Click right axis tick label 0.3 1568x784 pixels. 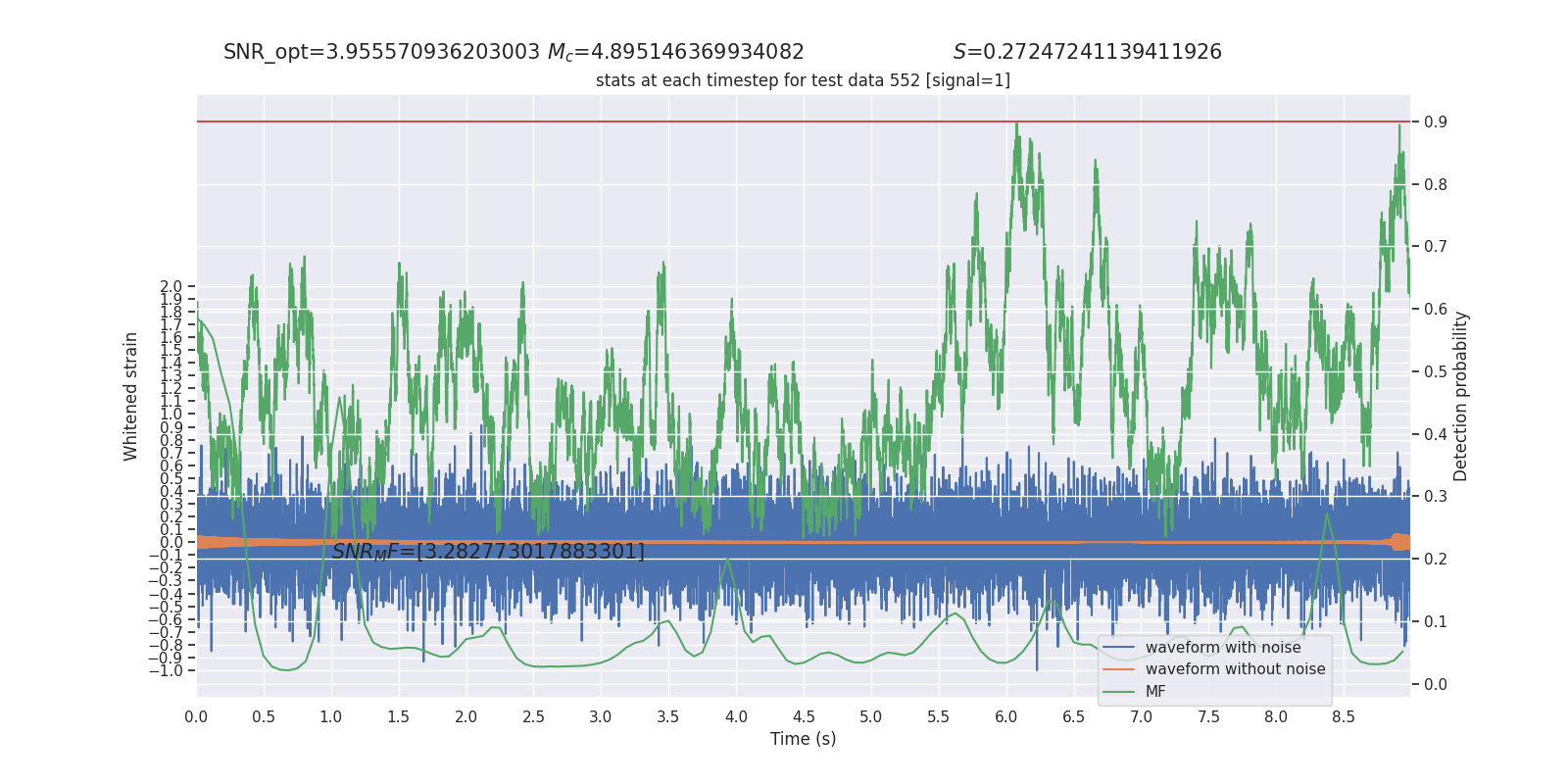(x=1436, y=496)
